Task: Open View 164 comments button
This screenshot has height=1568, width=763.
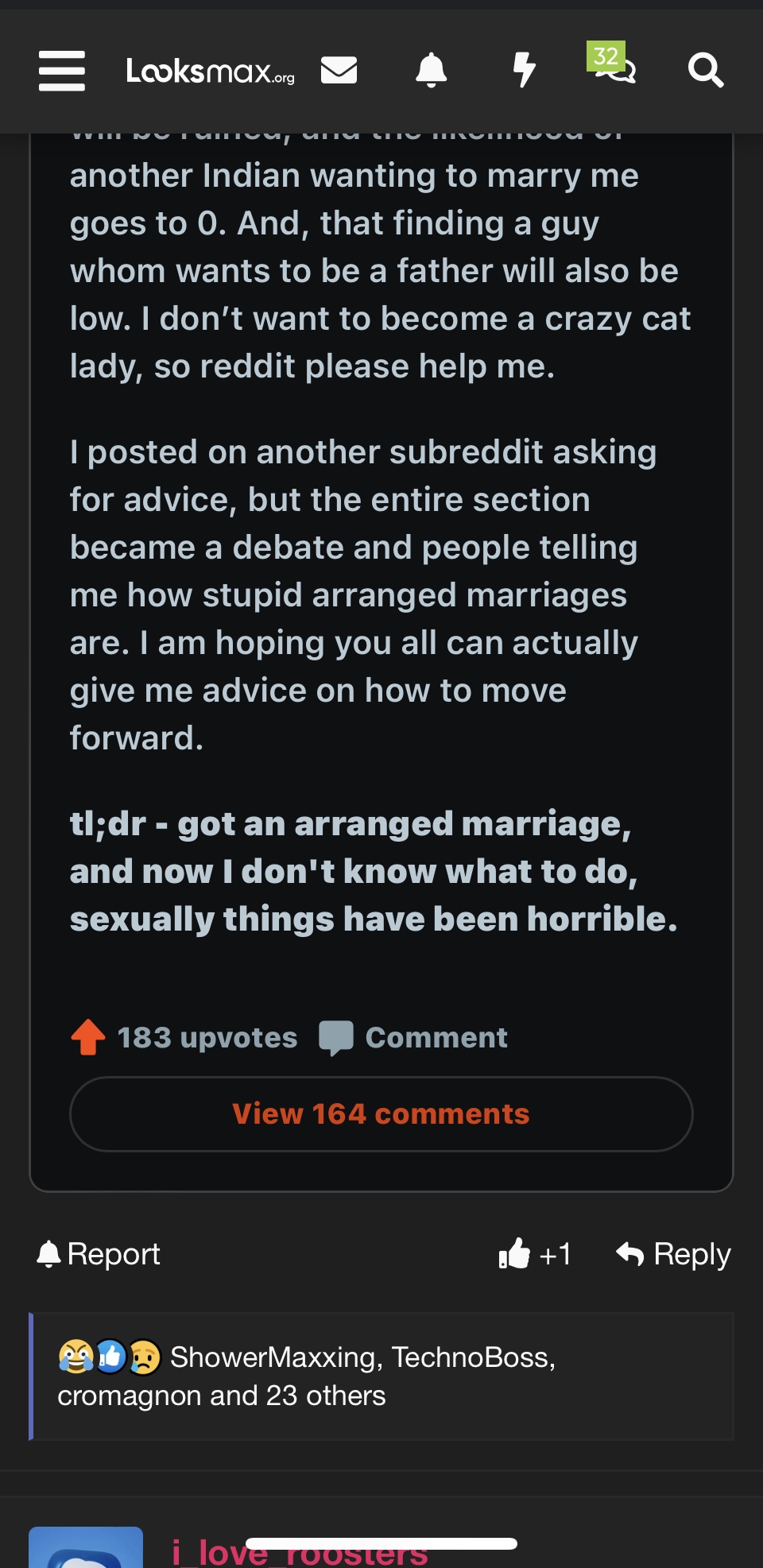Action: coord(381,1114)
